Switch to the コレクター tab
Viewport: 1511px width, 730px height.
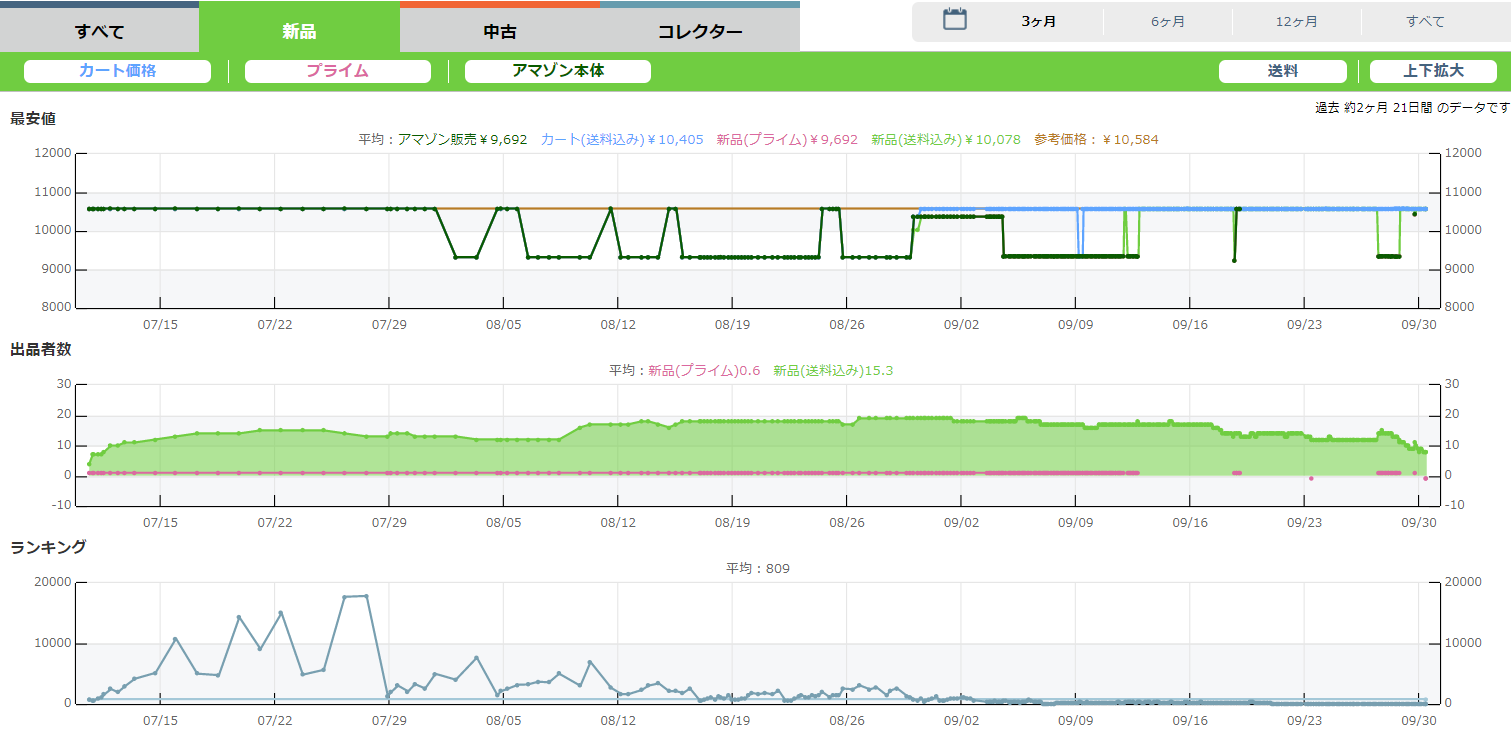coord(700,31)
